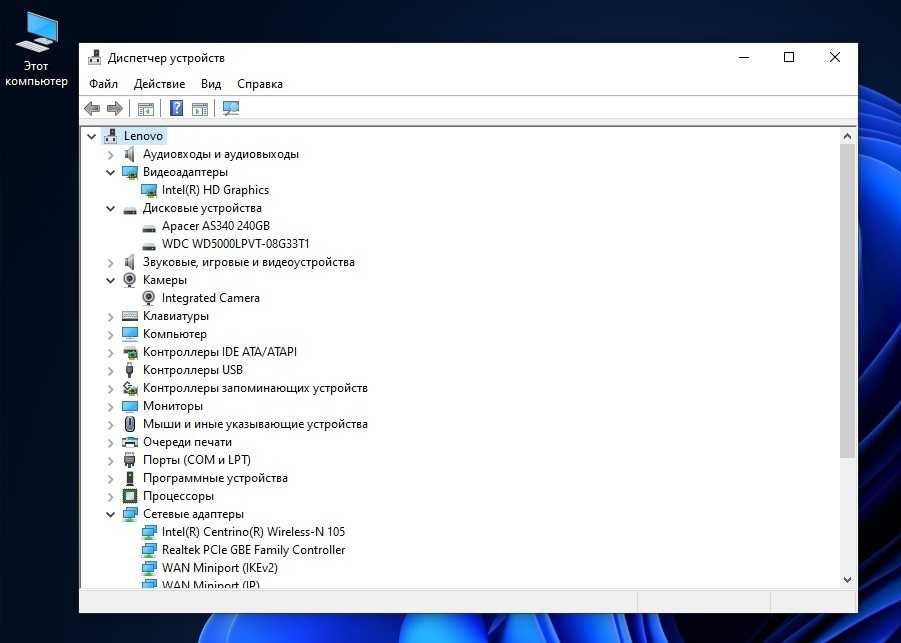The width and height of the screenshot is (901, 643).
Task: Click the show/hide console tree toolbar icon
Action: pyautogui.click(x=146, y=108)
